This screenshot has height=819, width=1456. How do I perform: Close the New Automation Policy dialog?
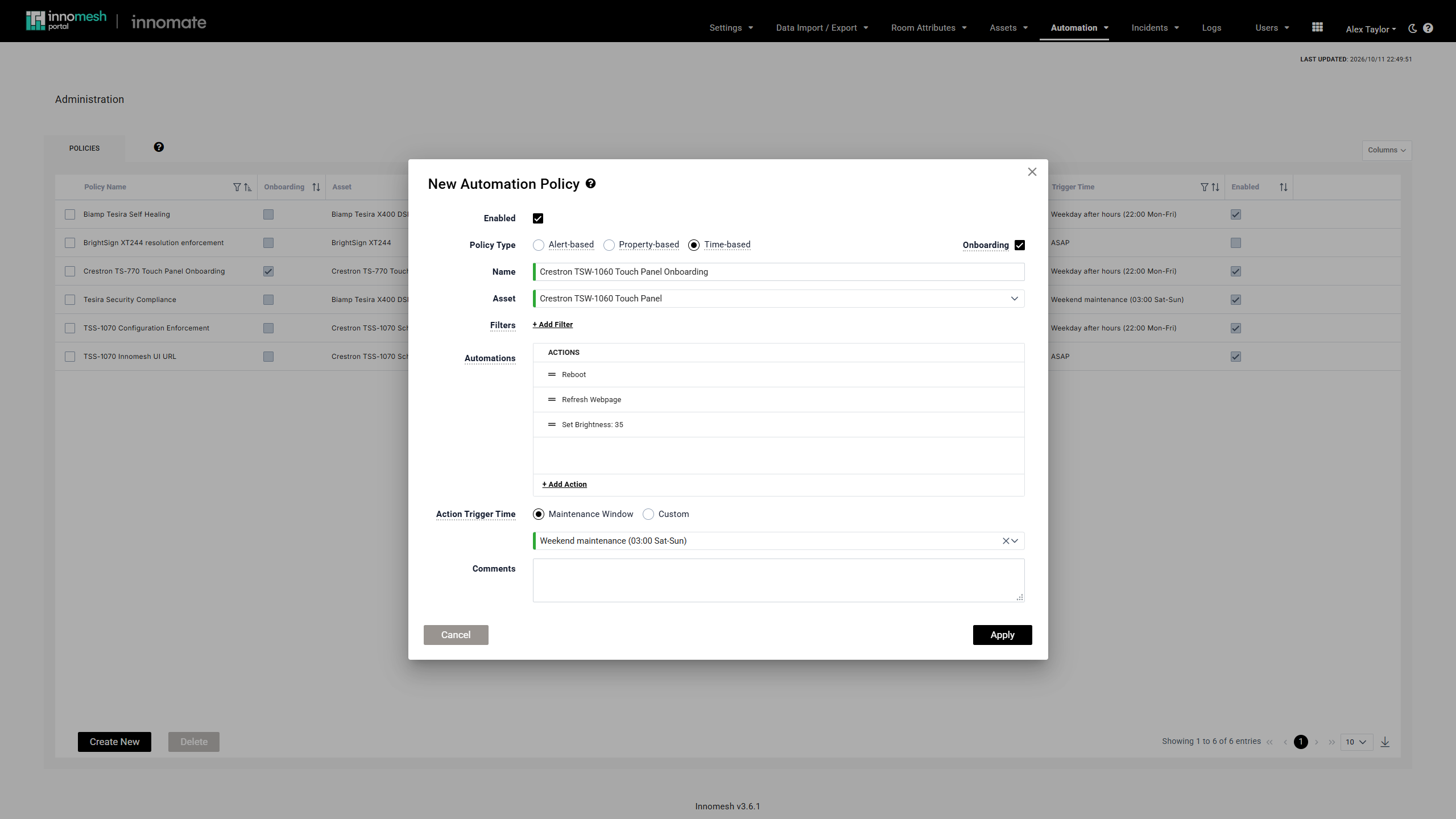tap(1032, 172)
